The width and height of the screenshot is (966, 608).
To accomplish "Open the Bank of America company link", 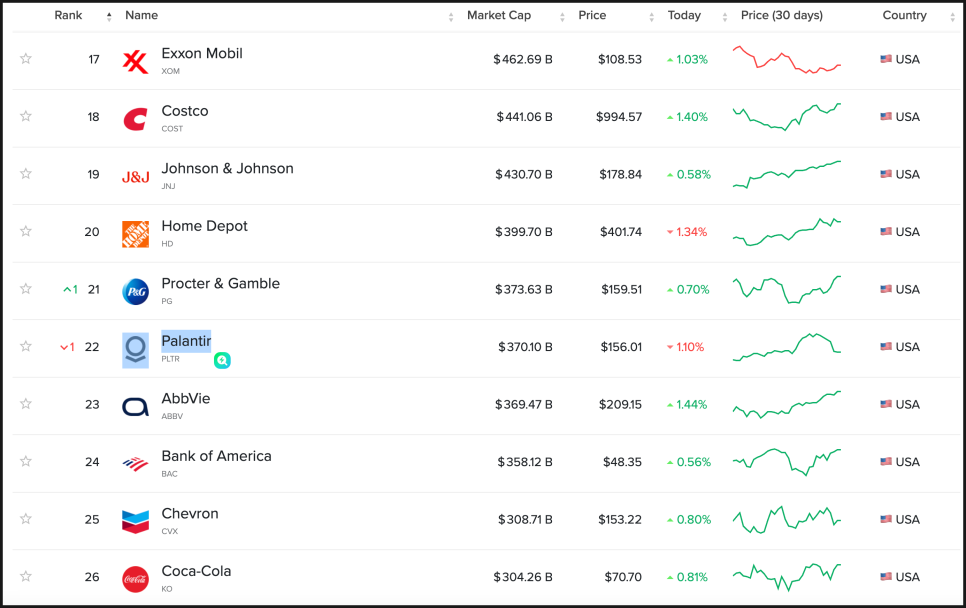I will coord(216,456).
